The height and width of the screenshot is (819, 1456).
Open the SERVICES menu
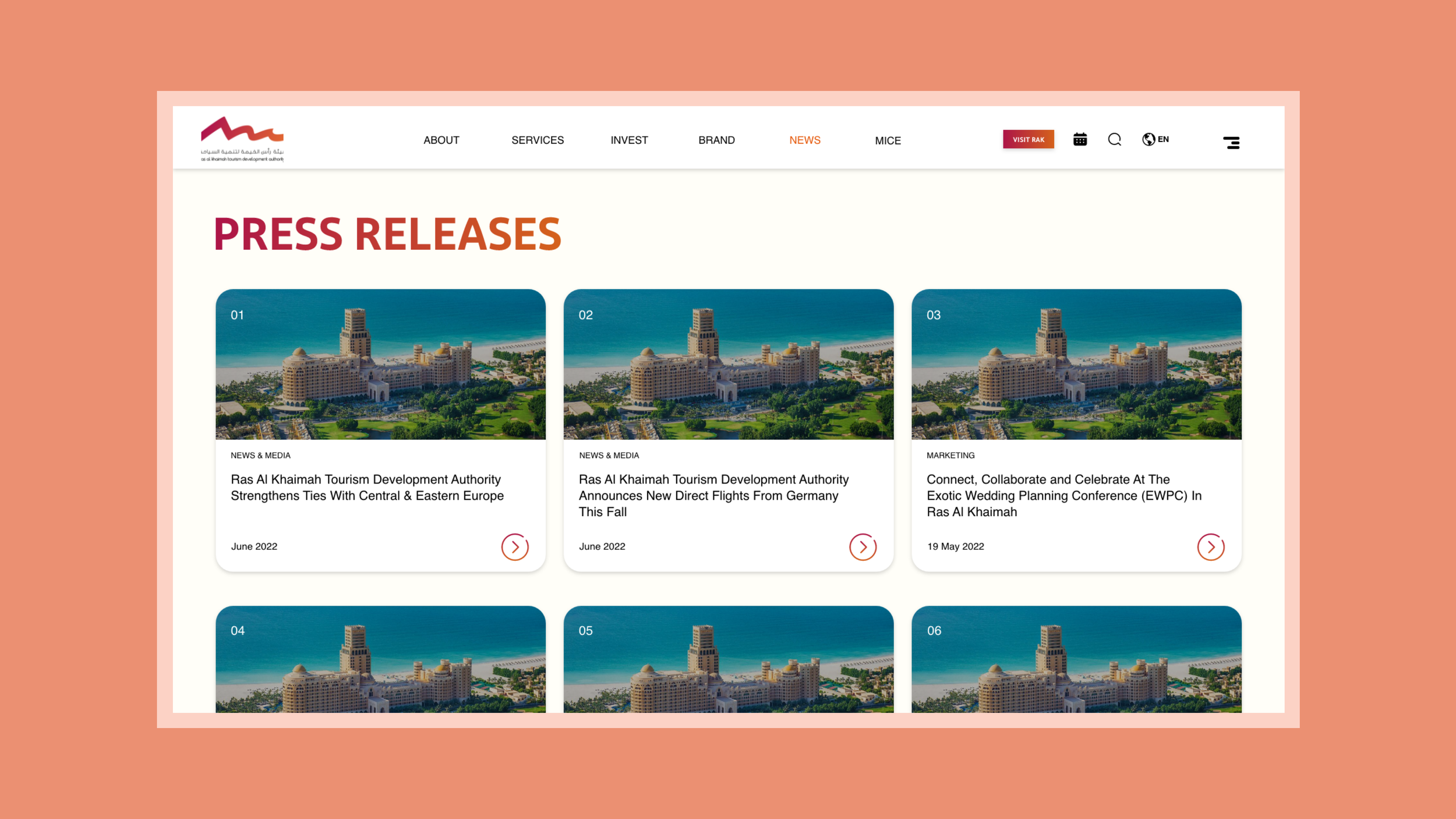(537, 140)
